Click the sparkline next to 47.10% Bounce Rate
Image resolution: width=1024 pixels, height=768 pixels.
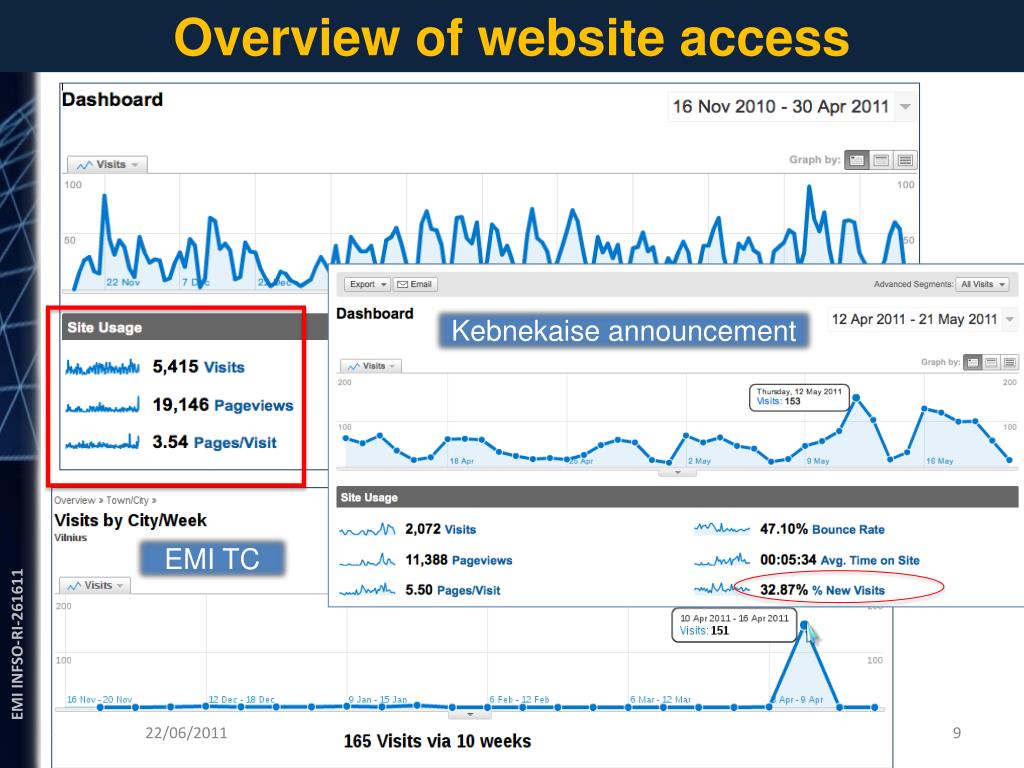[722, 528]
